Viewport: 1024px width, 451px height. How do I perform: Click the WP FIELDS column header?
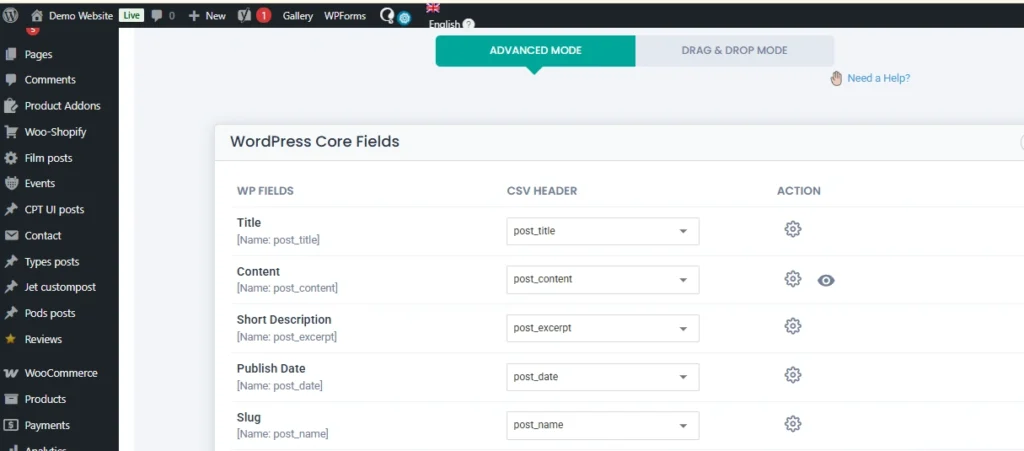pos(265,191)
